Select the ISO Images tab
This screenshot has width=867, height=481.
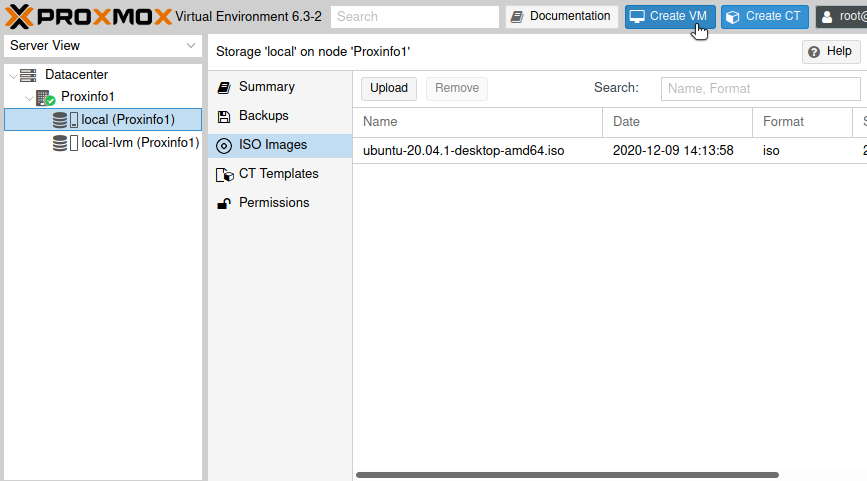pos(280,145)
